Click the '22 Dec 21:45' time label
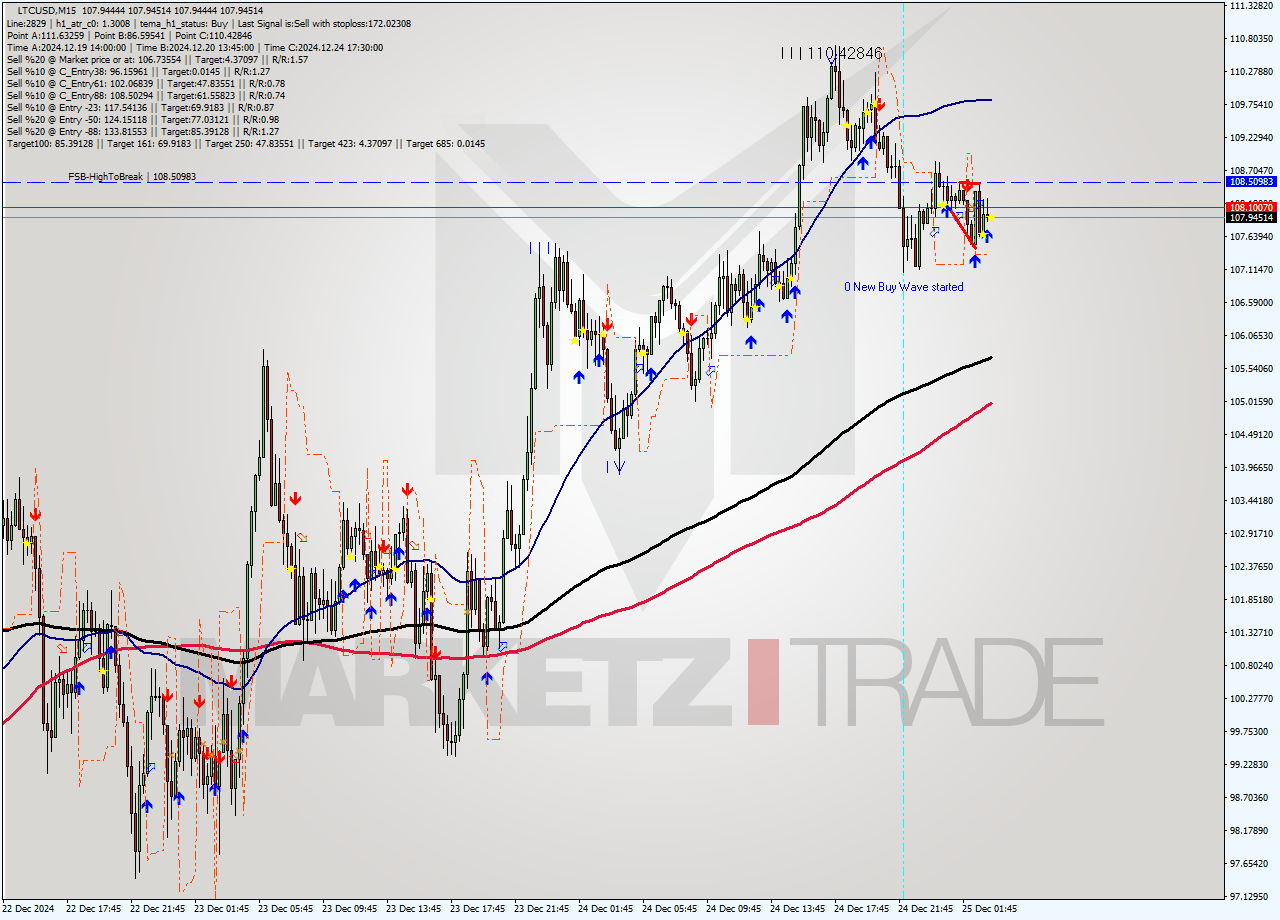Viewport: 1280px width, 920px height. (x=159, y=909)
